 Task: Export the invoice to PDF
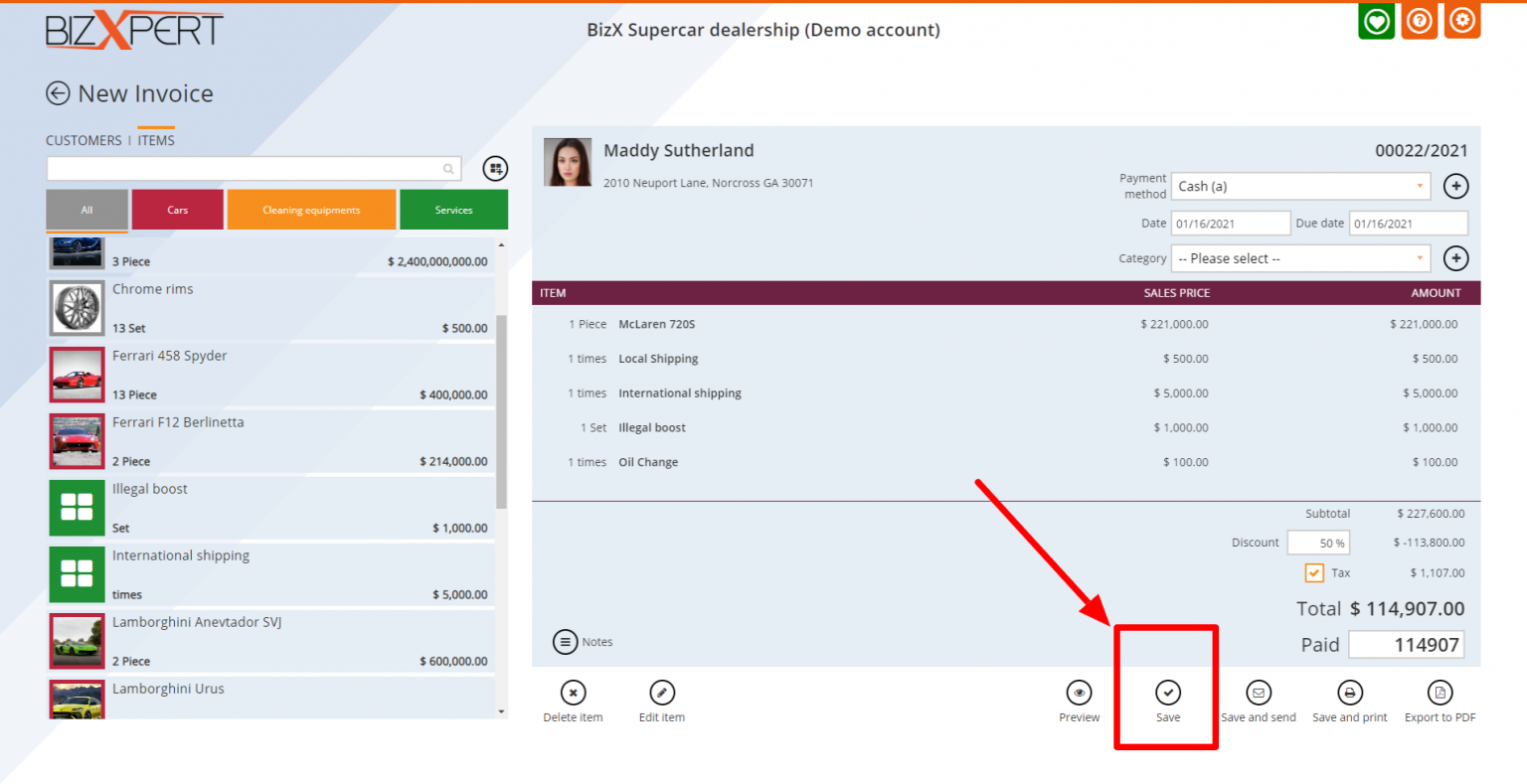[x=1440, y=693]
